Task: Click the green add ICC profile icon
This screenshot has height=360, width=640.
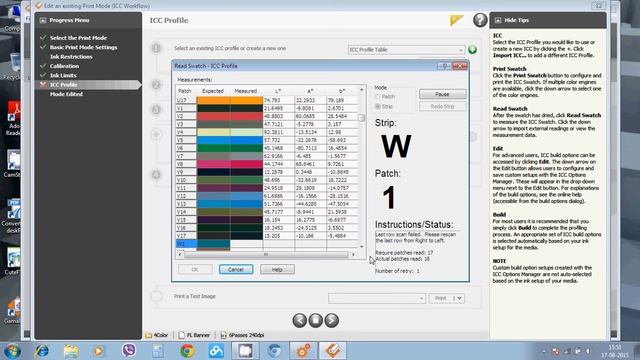Action: click(472, 50)
